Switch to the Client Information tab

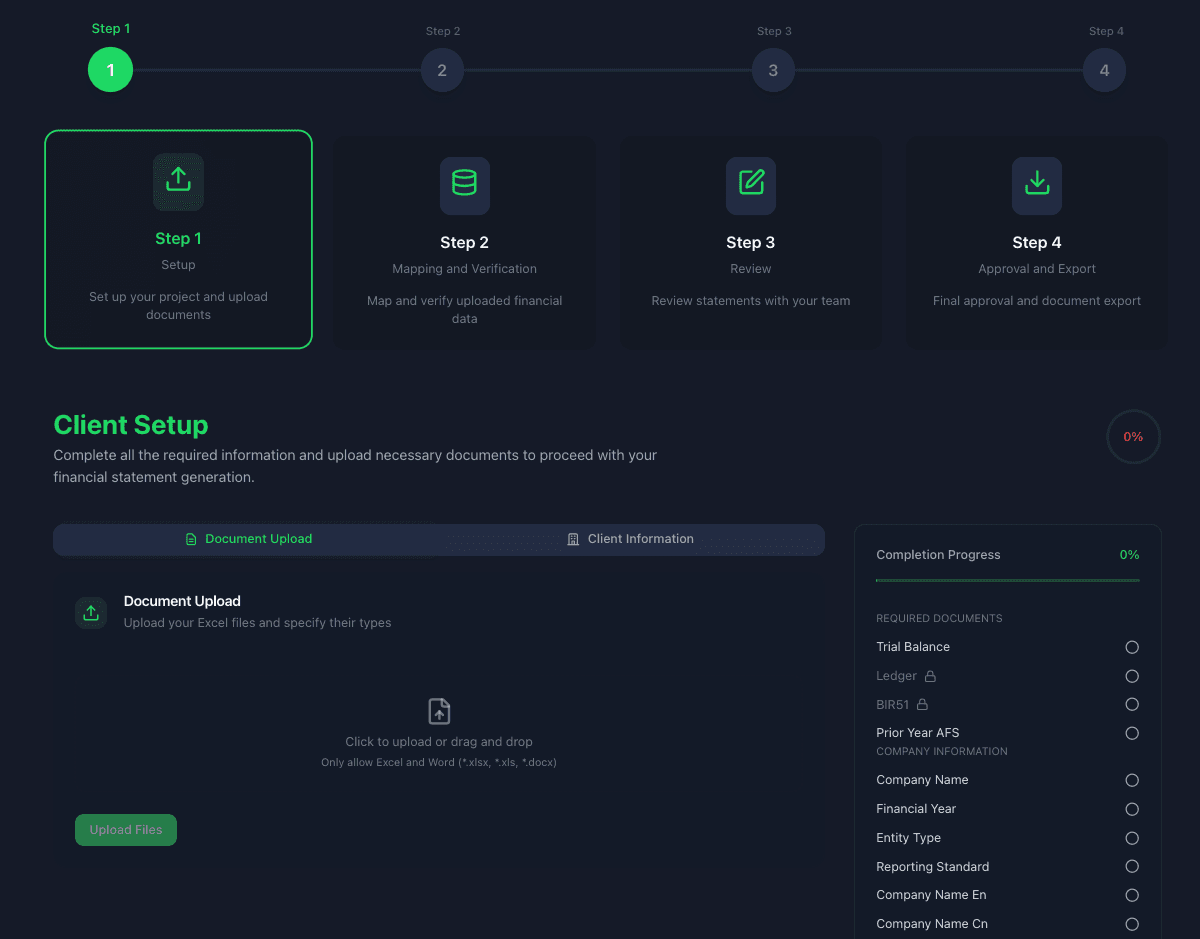pyautogui.click(x=630, y=539)
